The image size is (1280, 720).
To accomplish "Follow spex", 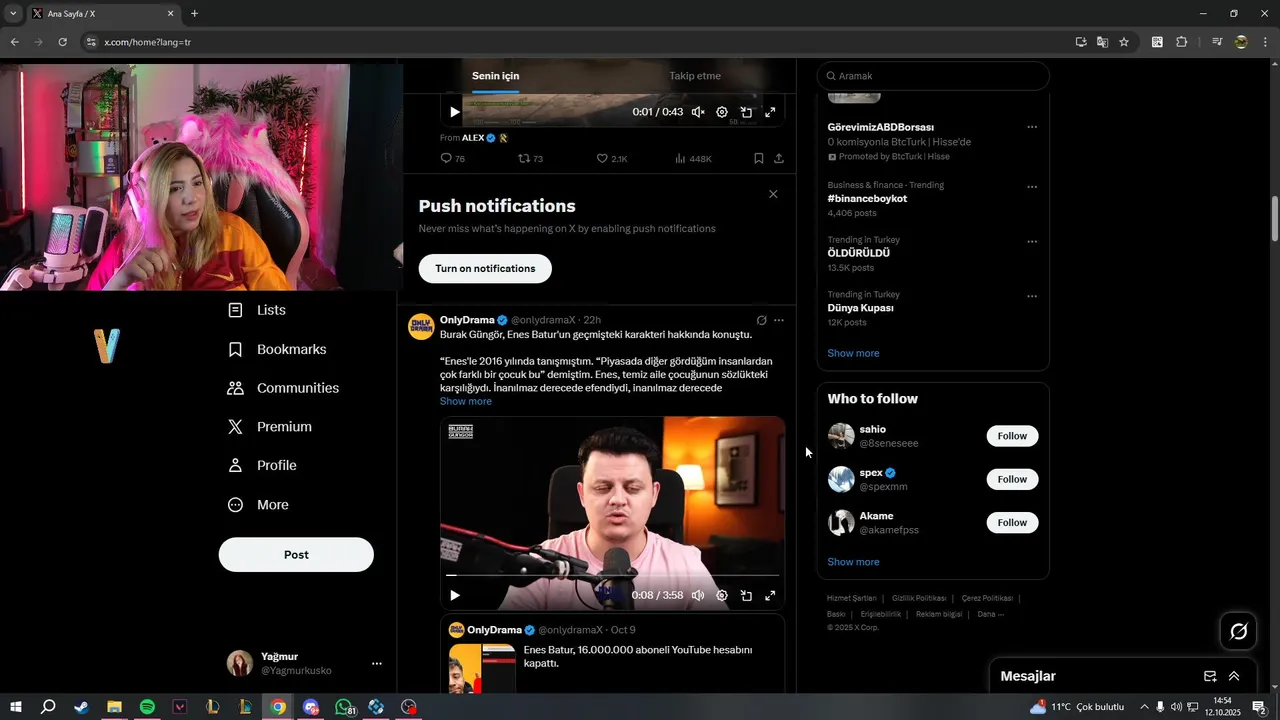I will click(1012, 479).
